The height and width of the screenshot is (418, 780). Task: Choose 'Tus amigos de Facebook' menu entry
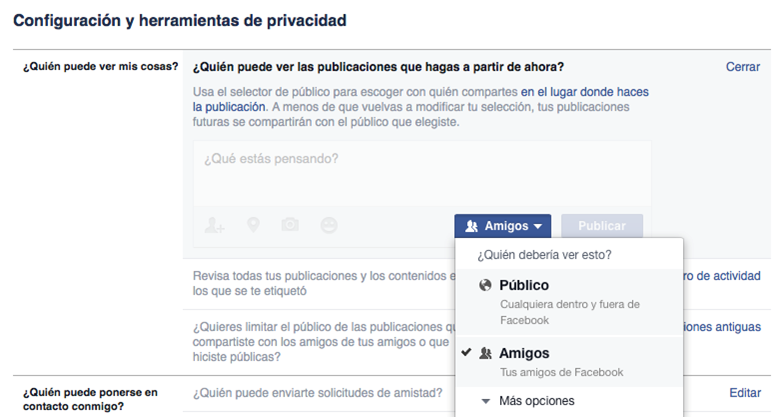(562, 372)
